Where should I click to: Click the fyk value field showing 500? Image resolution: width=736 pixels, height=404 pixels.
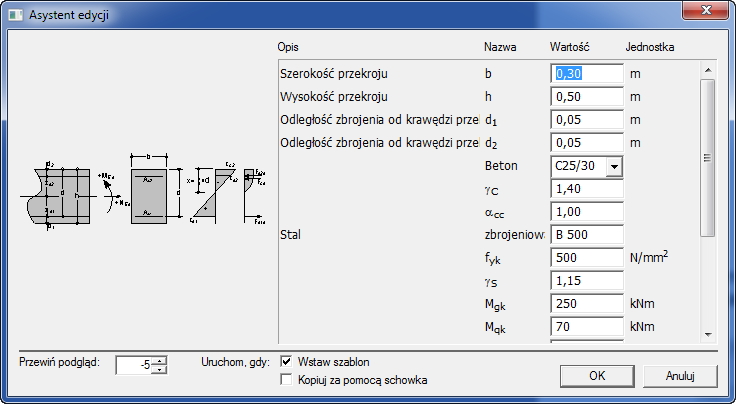(586, 258)
